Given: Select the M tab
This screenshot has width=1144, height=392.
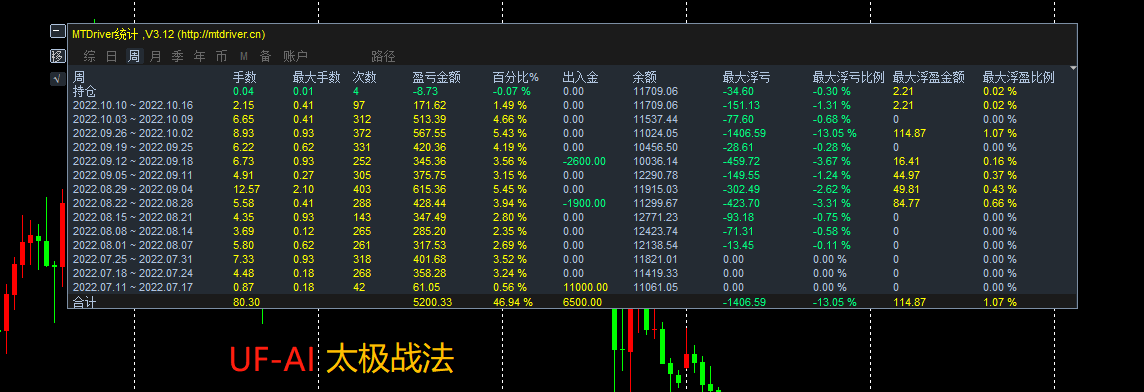Looking at the screenshot, I should click(244, 56).
